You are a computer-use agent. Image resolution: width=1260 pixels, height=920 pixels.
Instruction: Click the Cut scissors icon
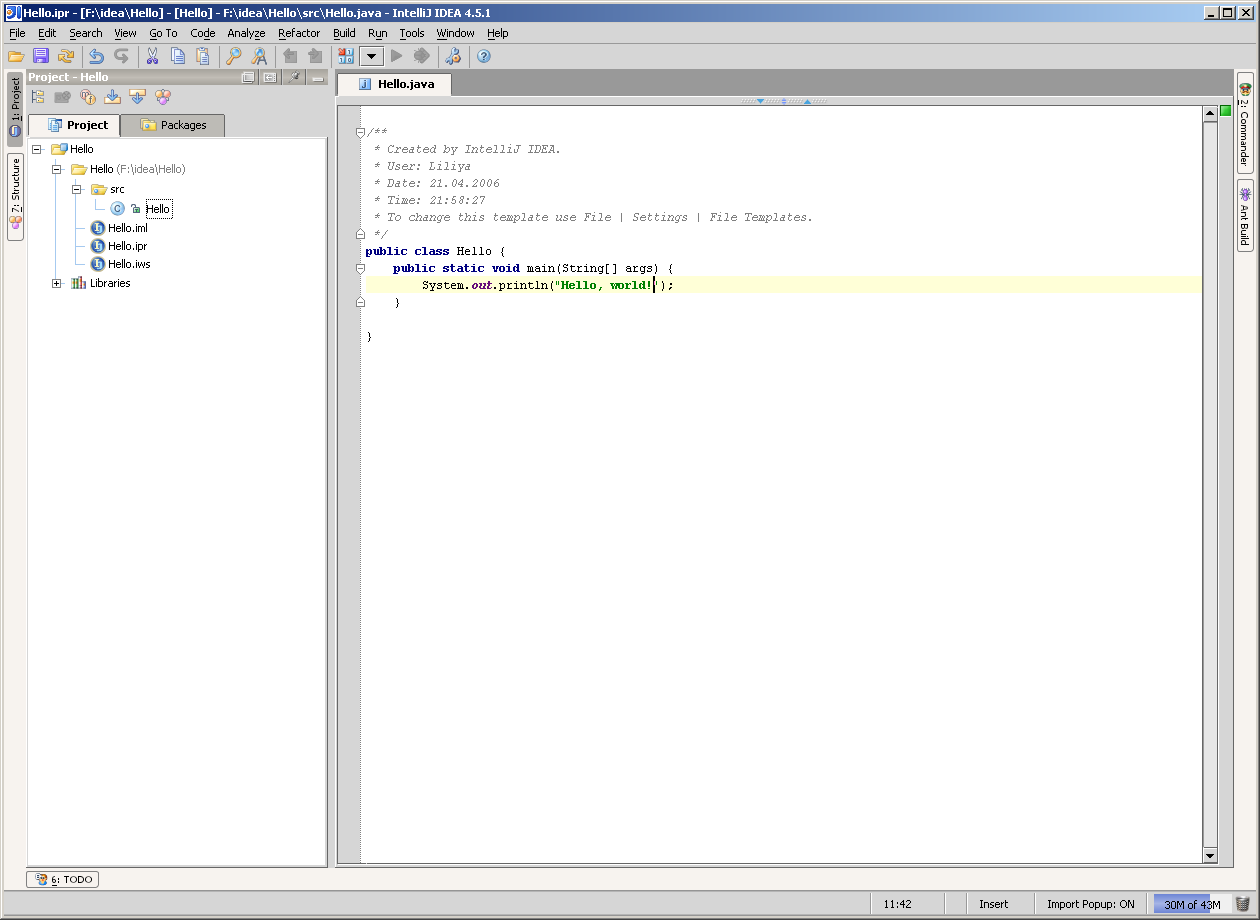[x=153, y=56]
